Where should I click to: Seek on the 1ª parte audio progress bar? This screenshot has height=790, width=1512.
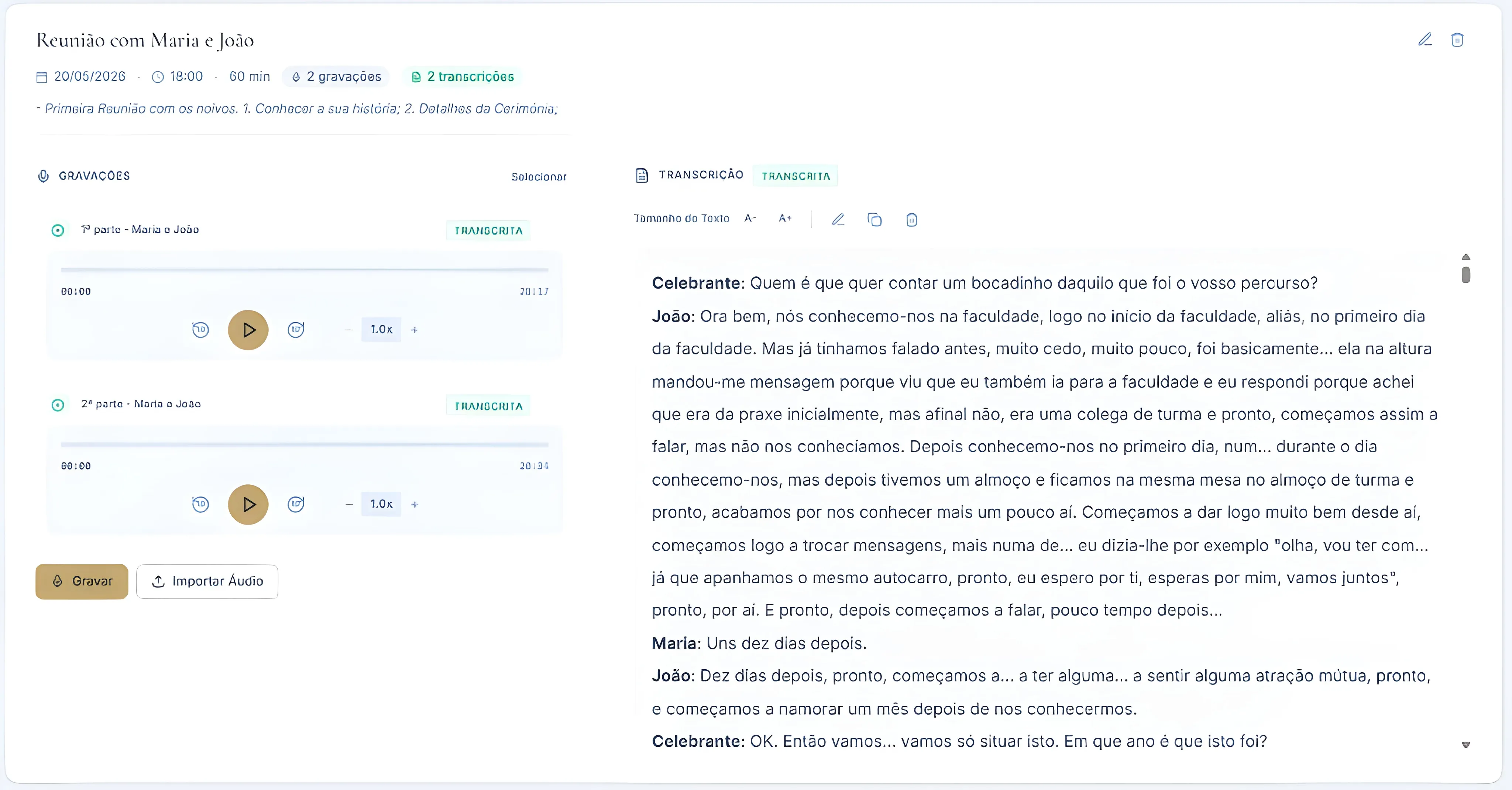(305, 270)
